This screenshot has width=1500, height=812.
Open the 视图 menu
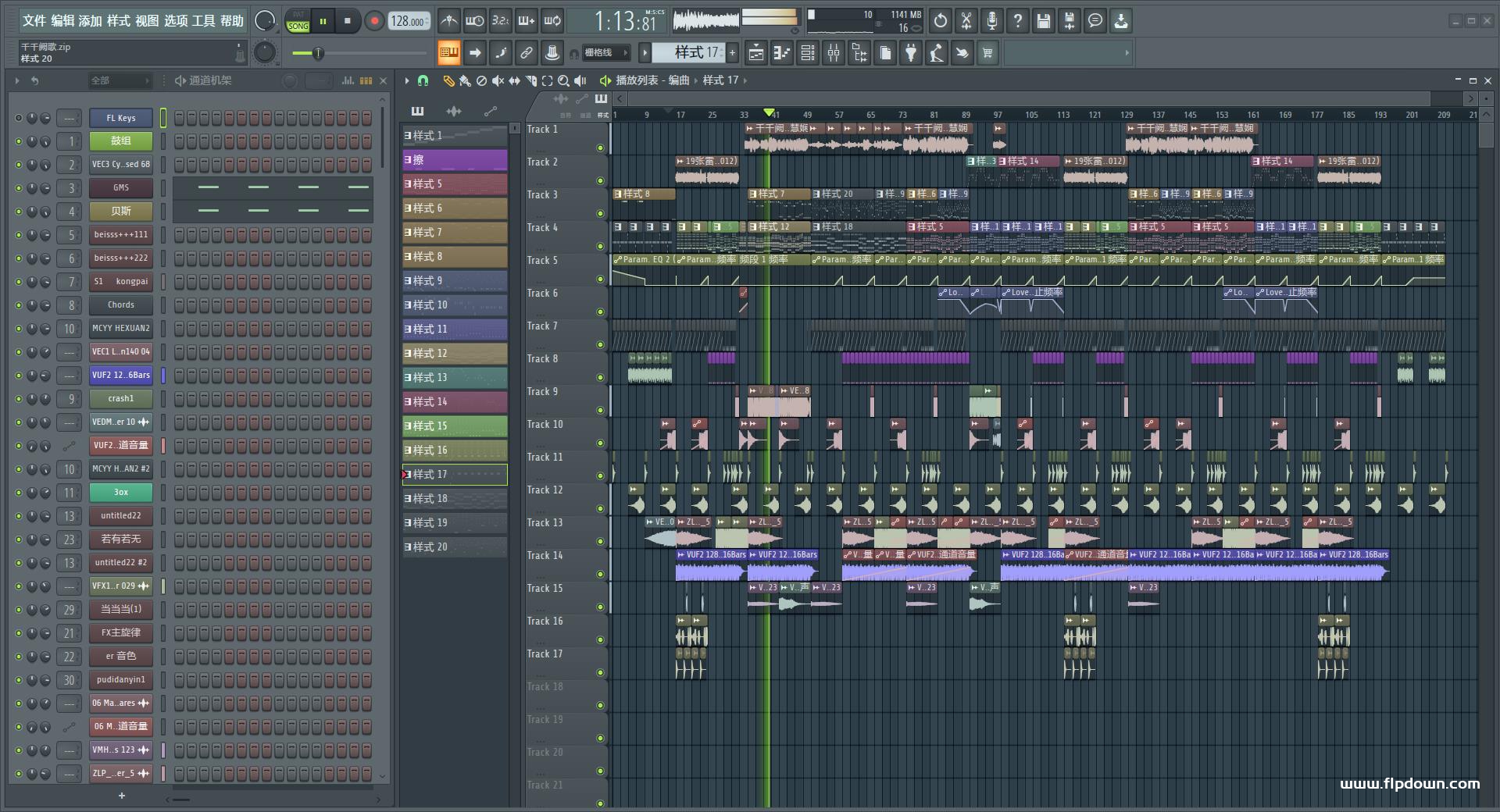tap(147, 21)
